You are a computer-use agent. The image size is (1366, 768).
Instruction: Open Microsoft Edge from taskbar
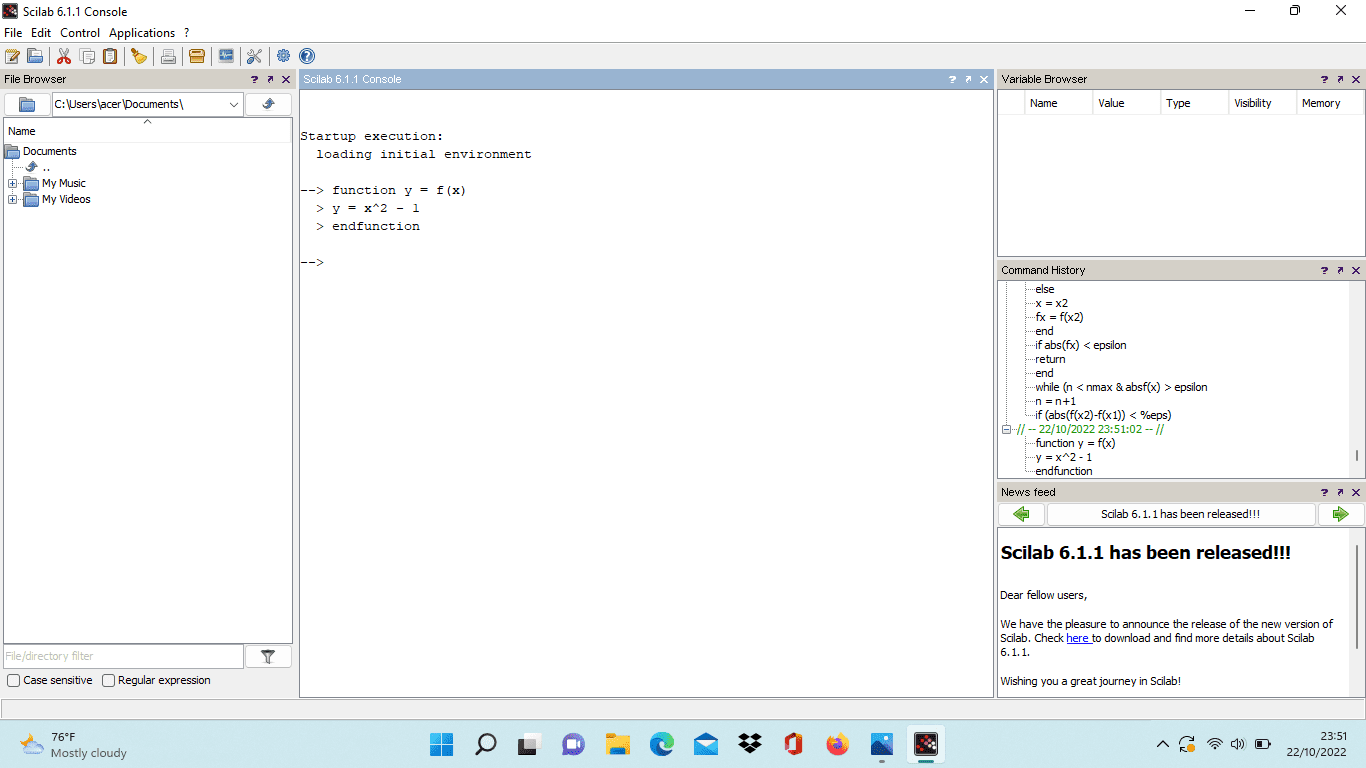pos(661,744)
